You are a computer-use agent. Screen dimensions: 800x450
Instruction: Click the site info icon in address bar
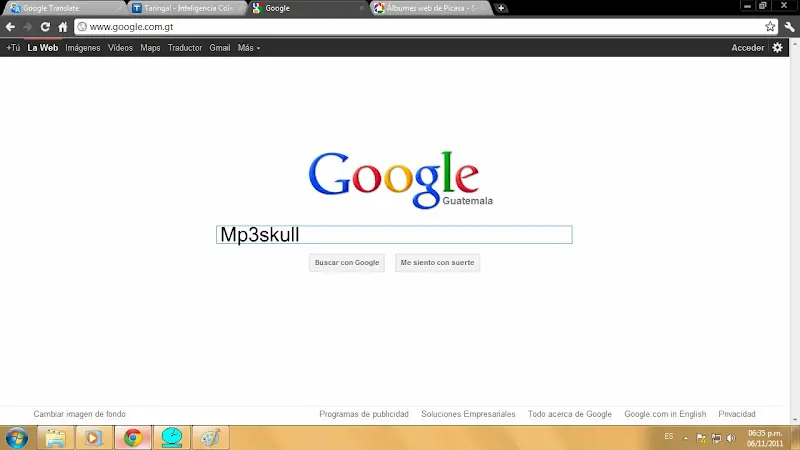point(82,27)
